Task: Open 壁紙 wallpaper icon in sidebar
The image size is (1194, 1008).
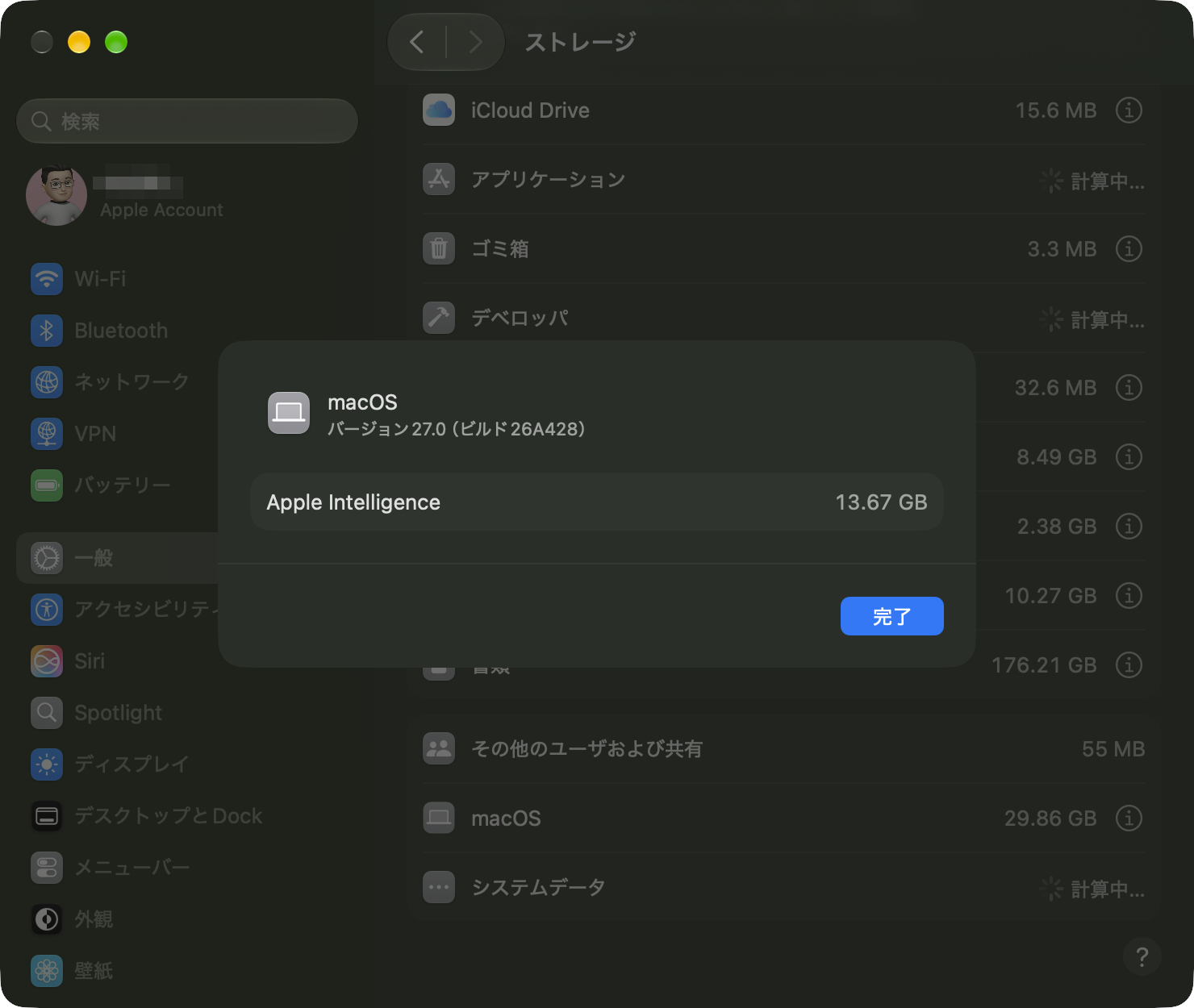Action: coord(47,971)
